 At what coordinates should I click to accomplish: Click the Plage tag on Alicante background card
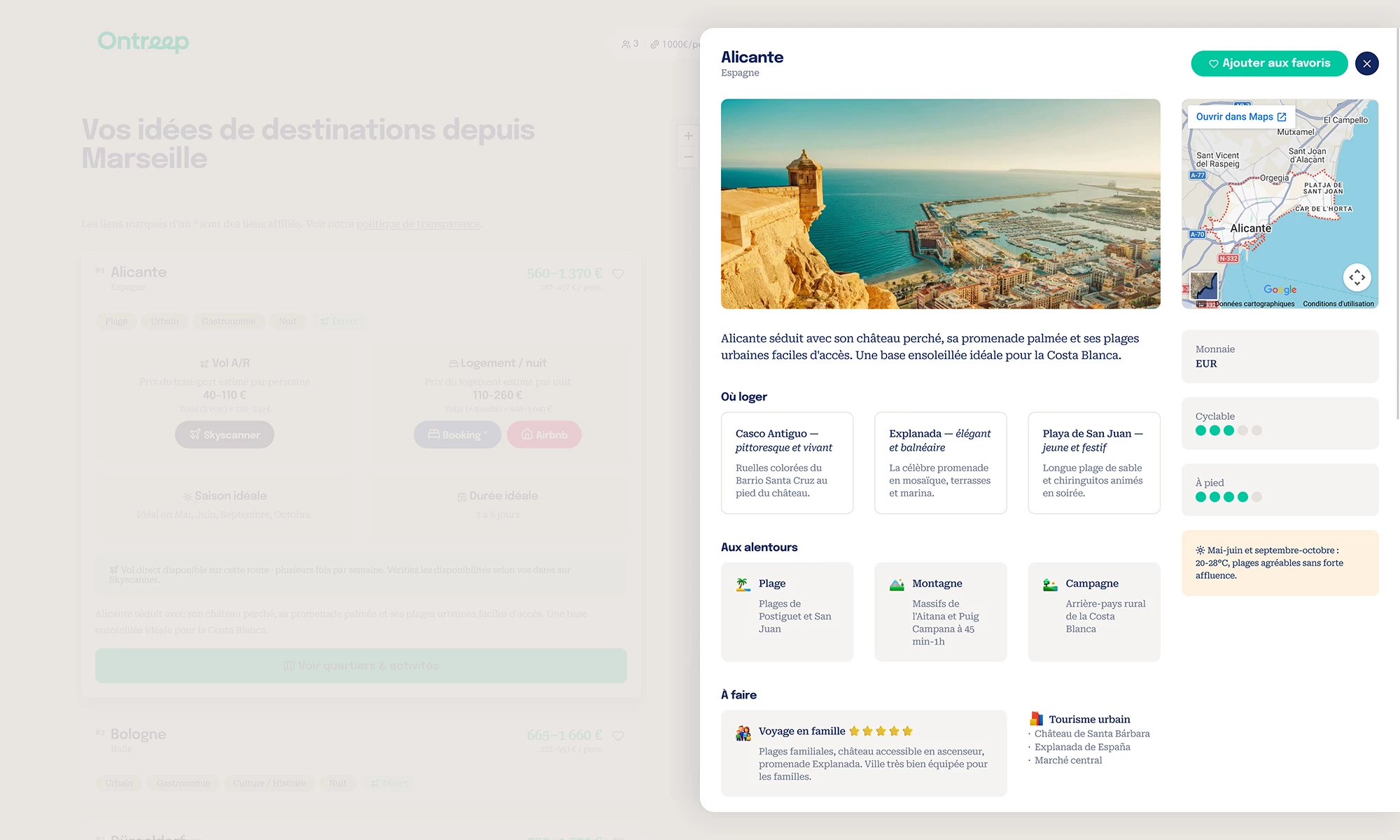pyautogui.click(x=116, y=321)
